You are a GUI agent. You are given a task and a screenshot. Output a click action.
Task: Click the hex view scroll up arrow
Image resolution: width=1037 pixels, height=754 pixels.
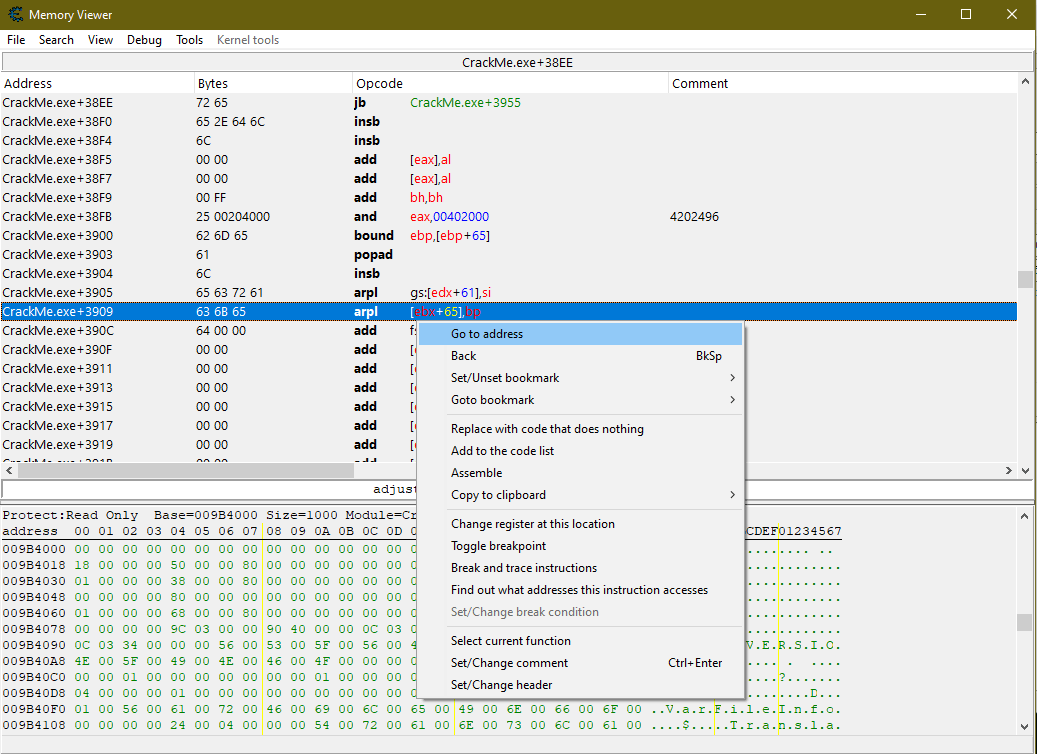1024,515
